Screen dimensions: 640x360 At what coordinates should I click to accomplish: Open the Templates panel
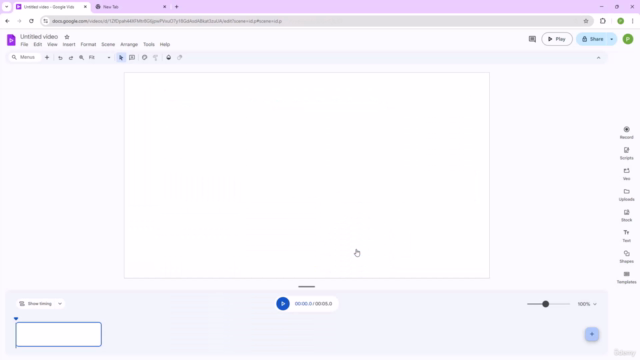[x=627, y=278]
